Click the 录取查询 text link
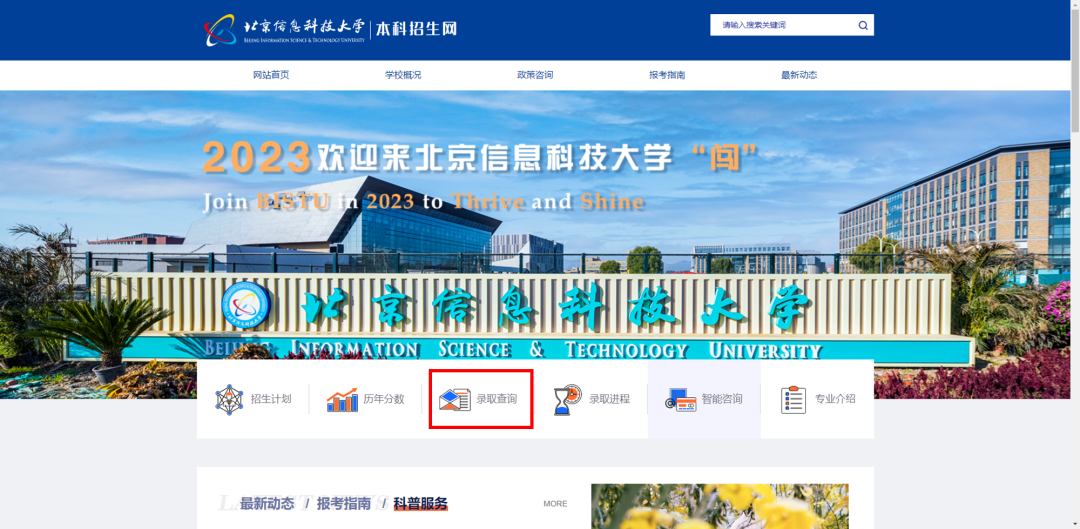This screenshot has height=529, width=1080. pos(497,399)
